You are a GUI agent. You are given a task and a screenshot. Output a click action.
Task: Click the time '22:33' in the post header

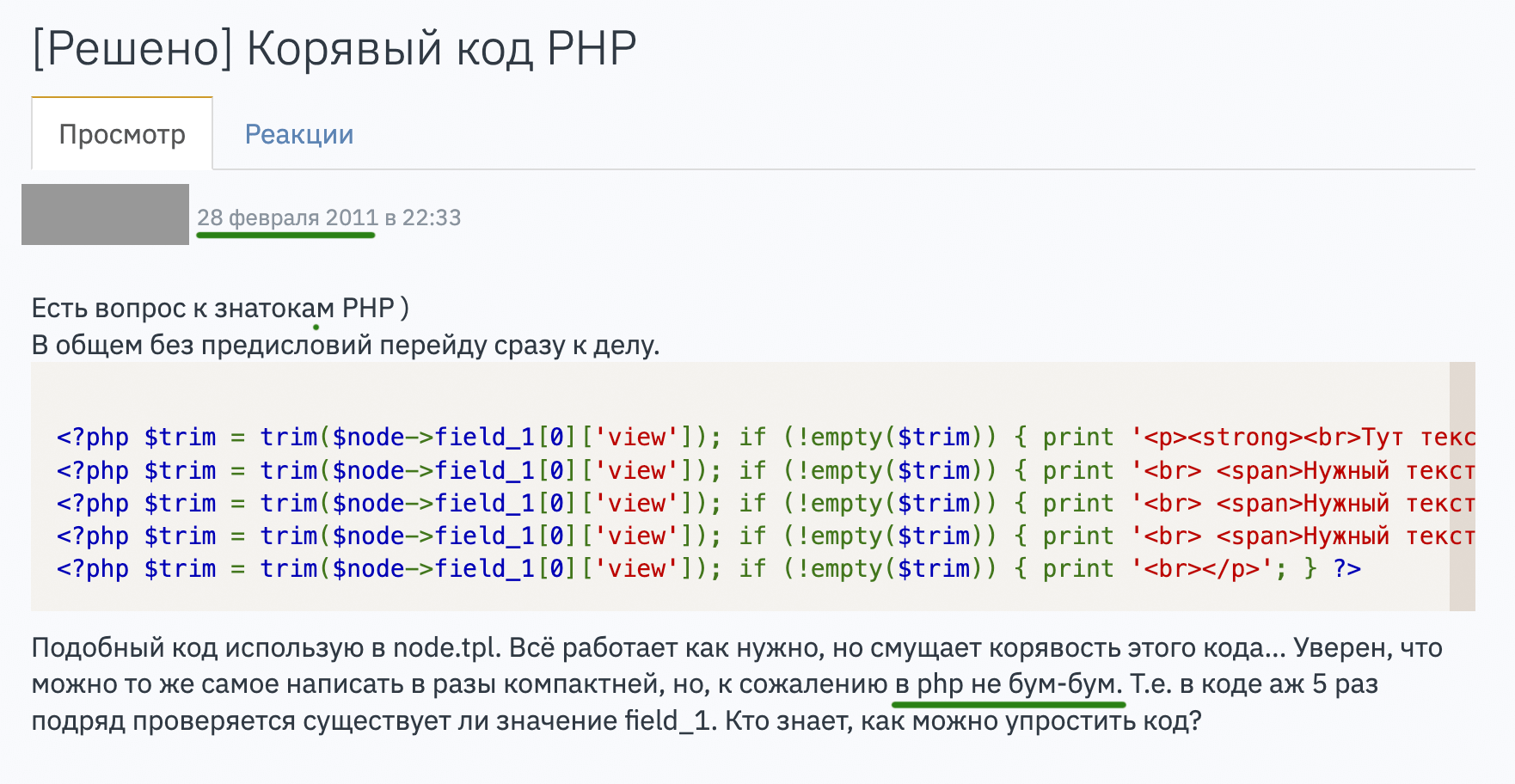pyautogui.click(x=432, y=217)
